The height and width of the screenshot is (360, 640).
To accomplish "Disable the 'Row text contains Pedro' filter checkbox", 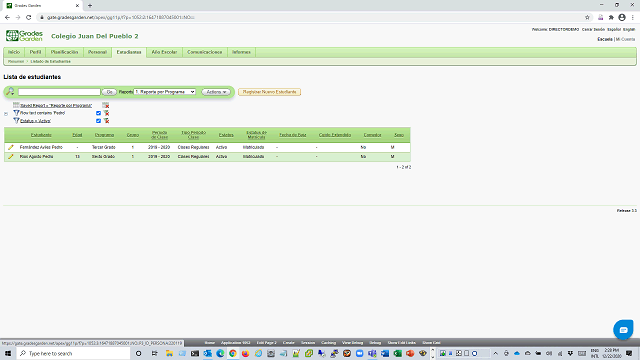I will point(98,113).
